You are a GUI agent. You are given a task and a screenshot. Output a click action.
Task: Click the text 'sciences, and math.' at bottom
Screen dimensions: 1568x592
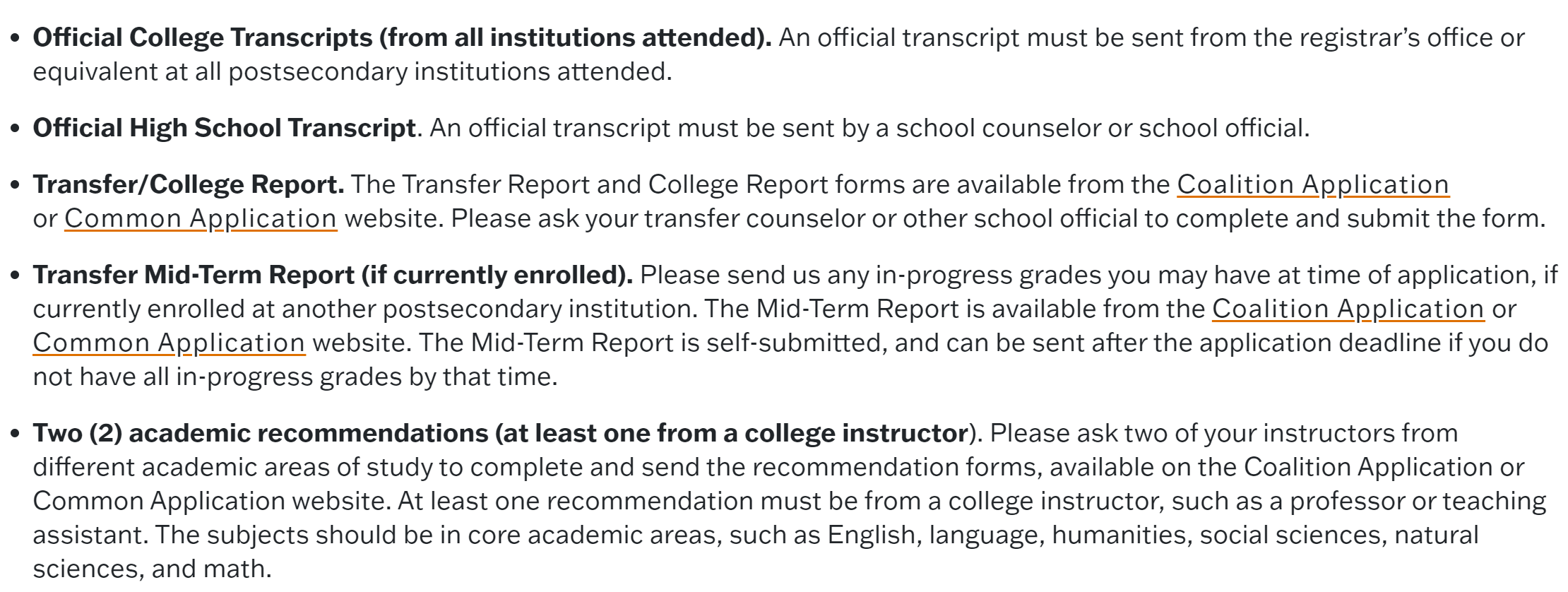coord(152,569)
